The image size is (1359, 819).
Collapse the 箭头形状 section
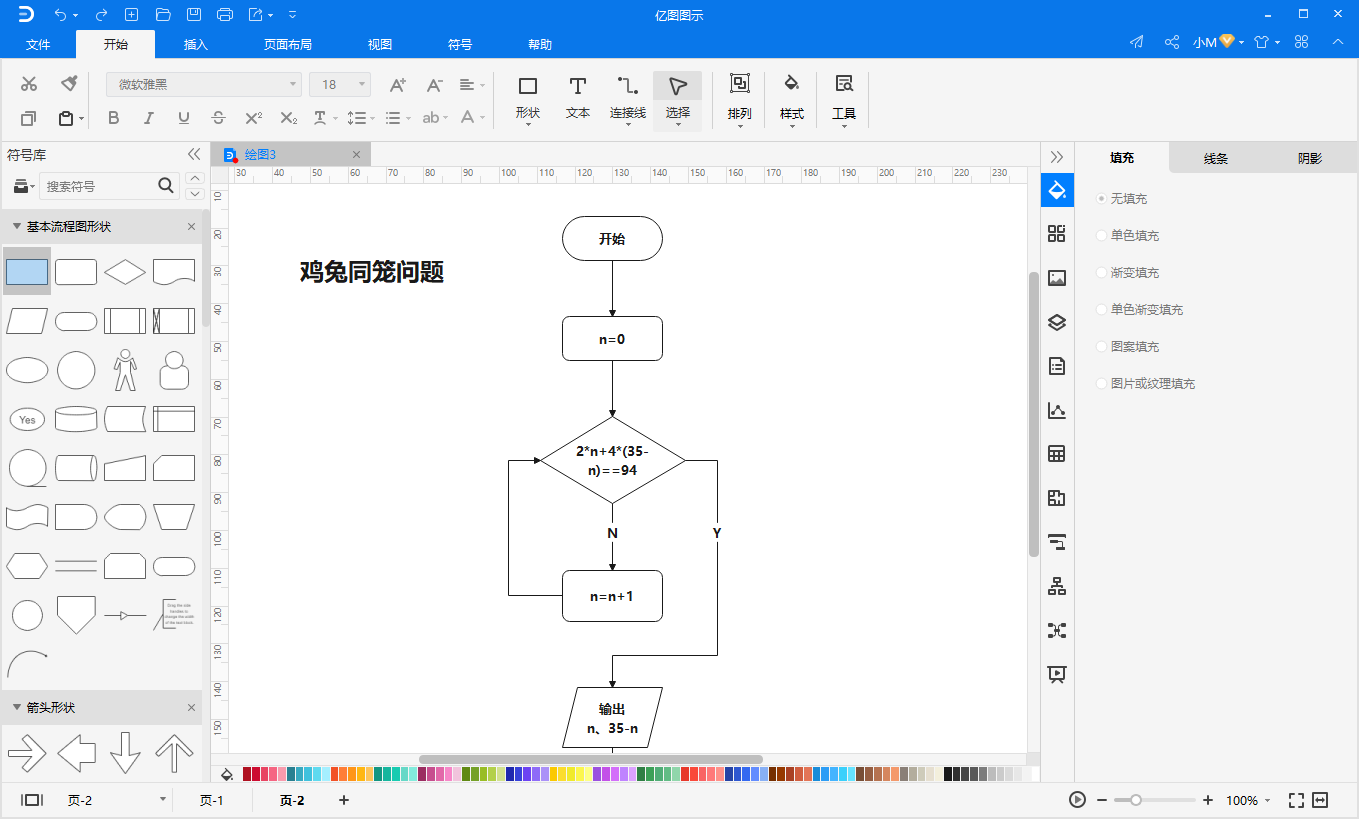coord(17,708)
